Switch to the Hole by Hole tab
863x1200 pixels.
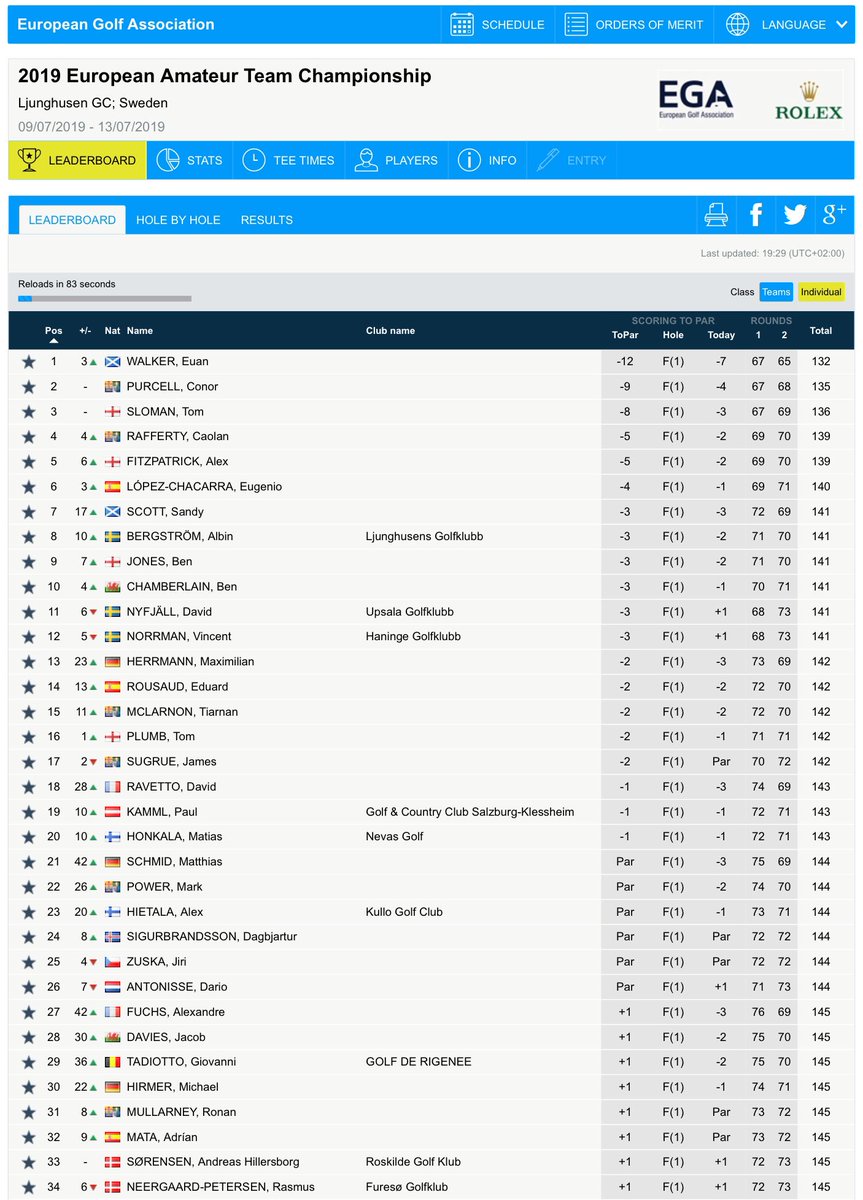[178, 220]
